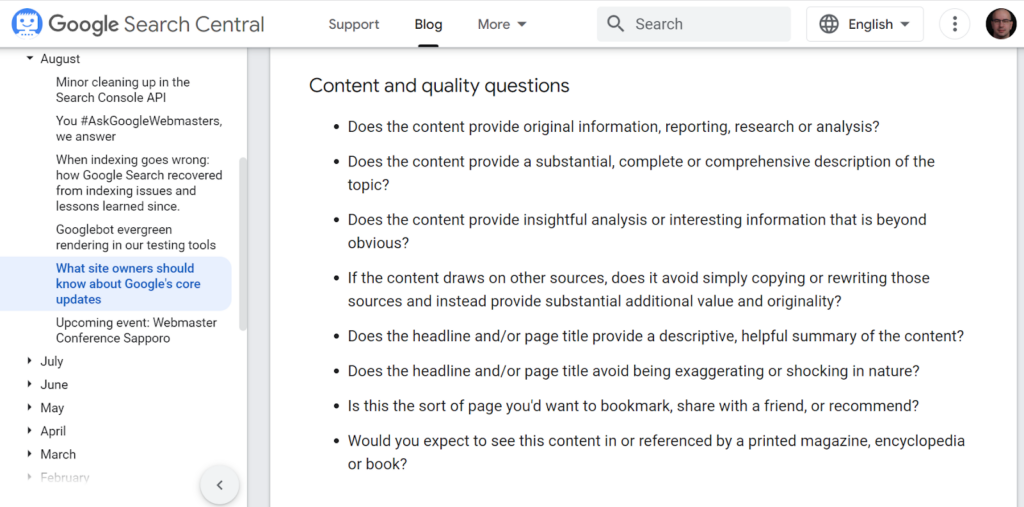This screenshot has width=1024, height=507.
Task: Open 'Minor cleaning up in the Search Console API'
Action: click(x=123, y=90)
